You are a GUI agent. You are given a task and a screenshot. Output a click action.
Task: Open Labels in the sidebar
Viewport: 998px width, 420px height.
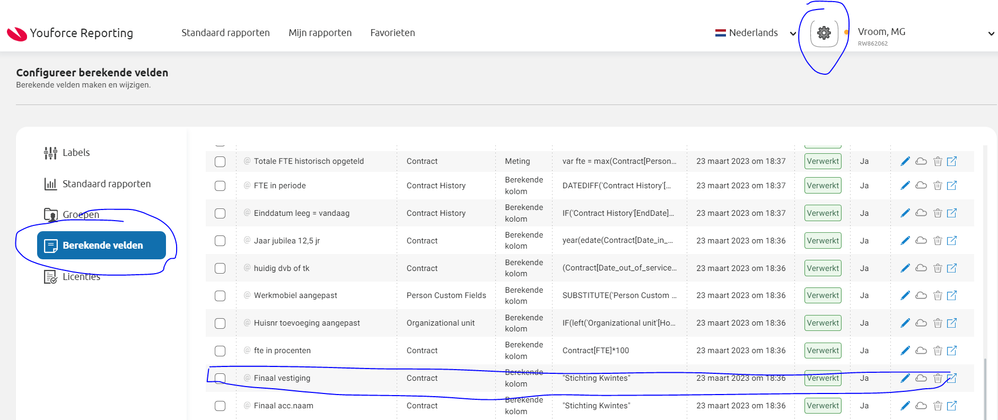click(x=67, y=153)
